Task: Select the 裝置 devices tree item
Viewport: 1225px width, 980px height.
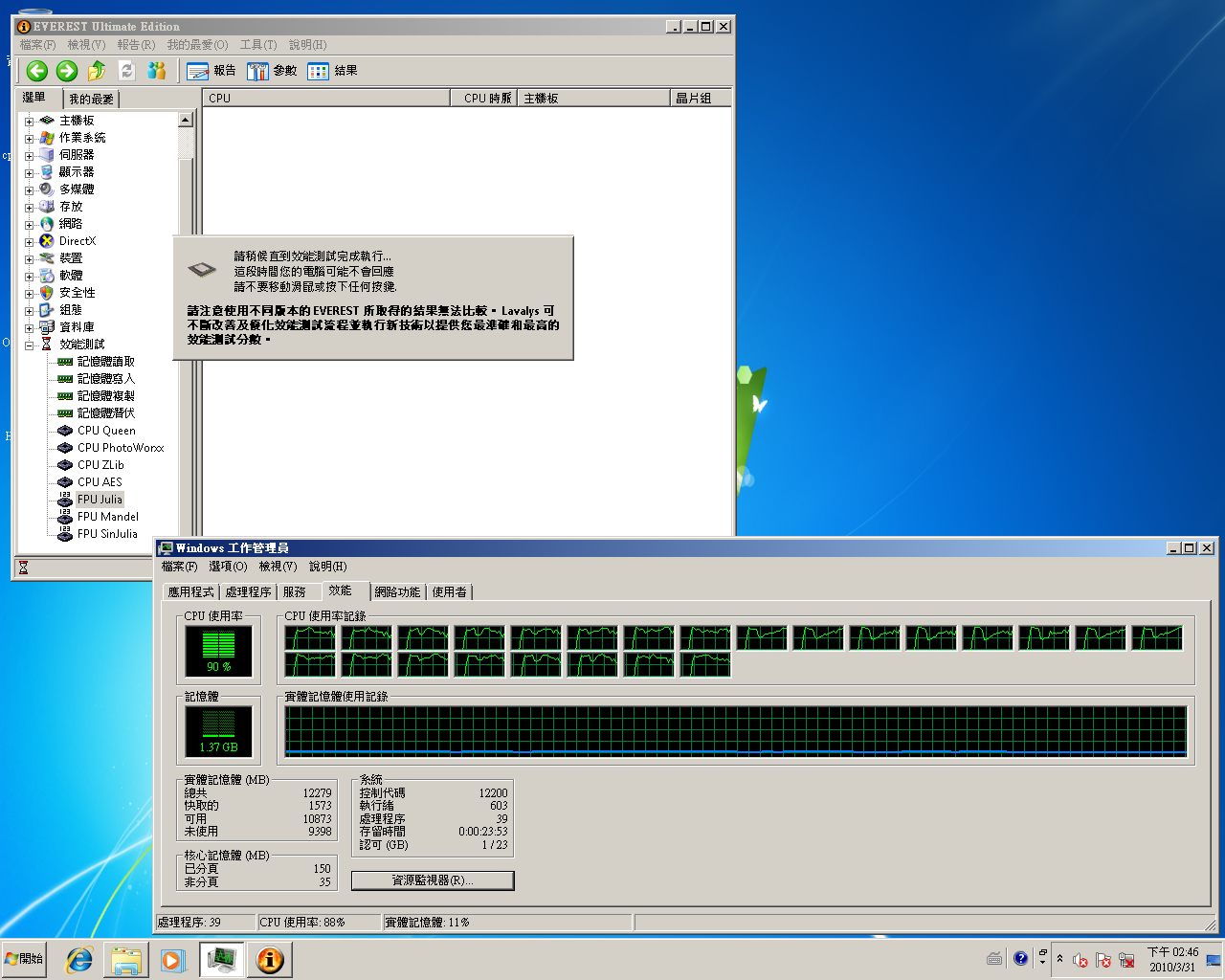Action: pos(71,258)
